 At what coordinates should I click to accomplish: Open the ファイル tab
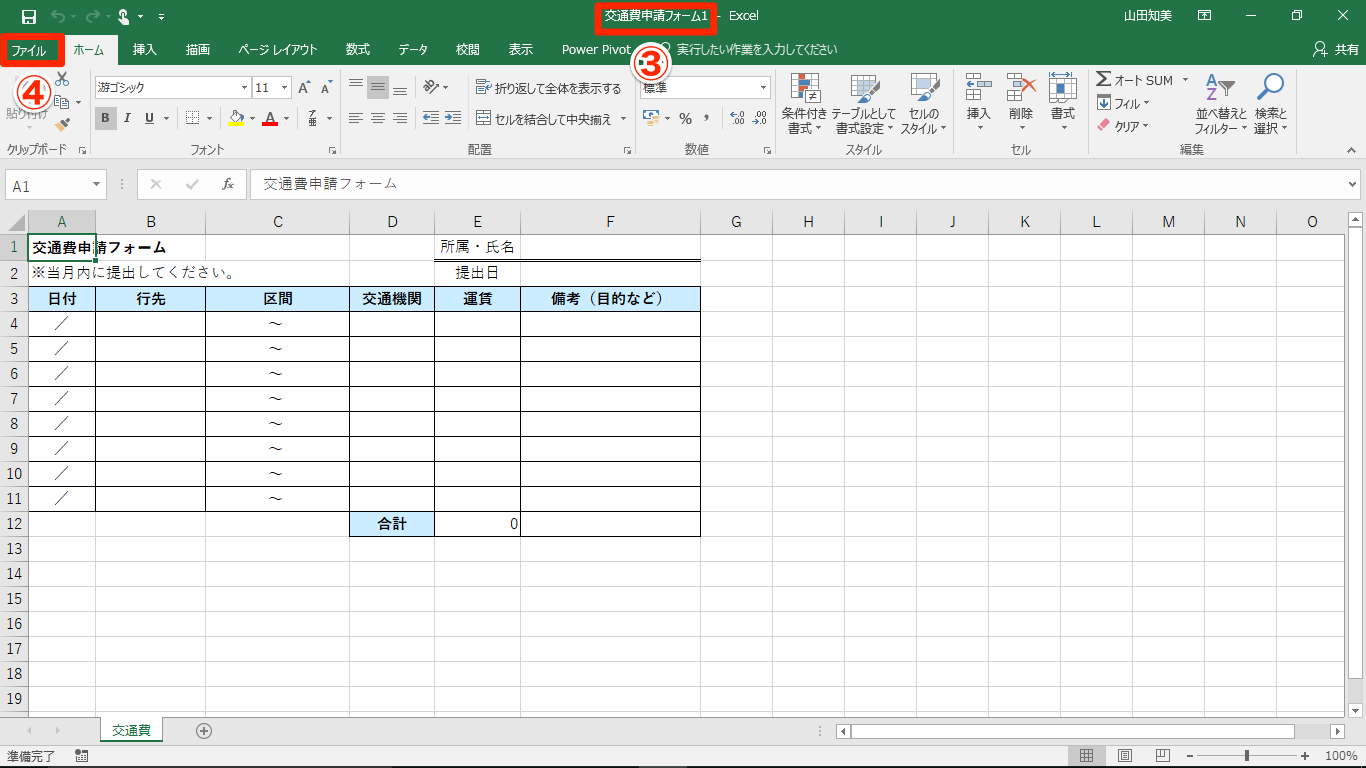[x=28, y=49]
